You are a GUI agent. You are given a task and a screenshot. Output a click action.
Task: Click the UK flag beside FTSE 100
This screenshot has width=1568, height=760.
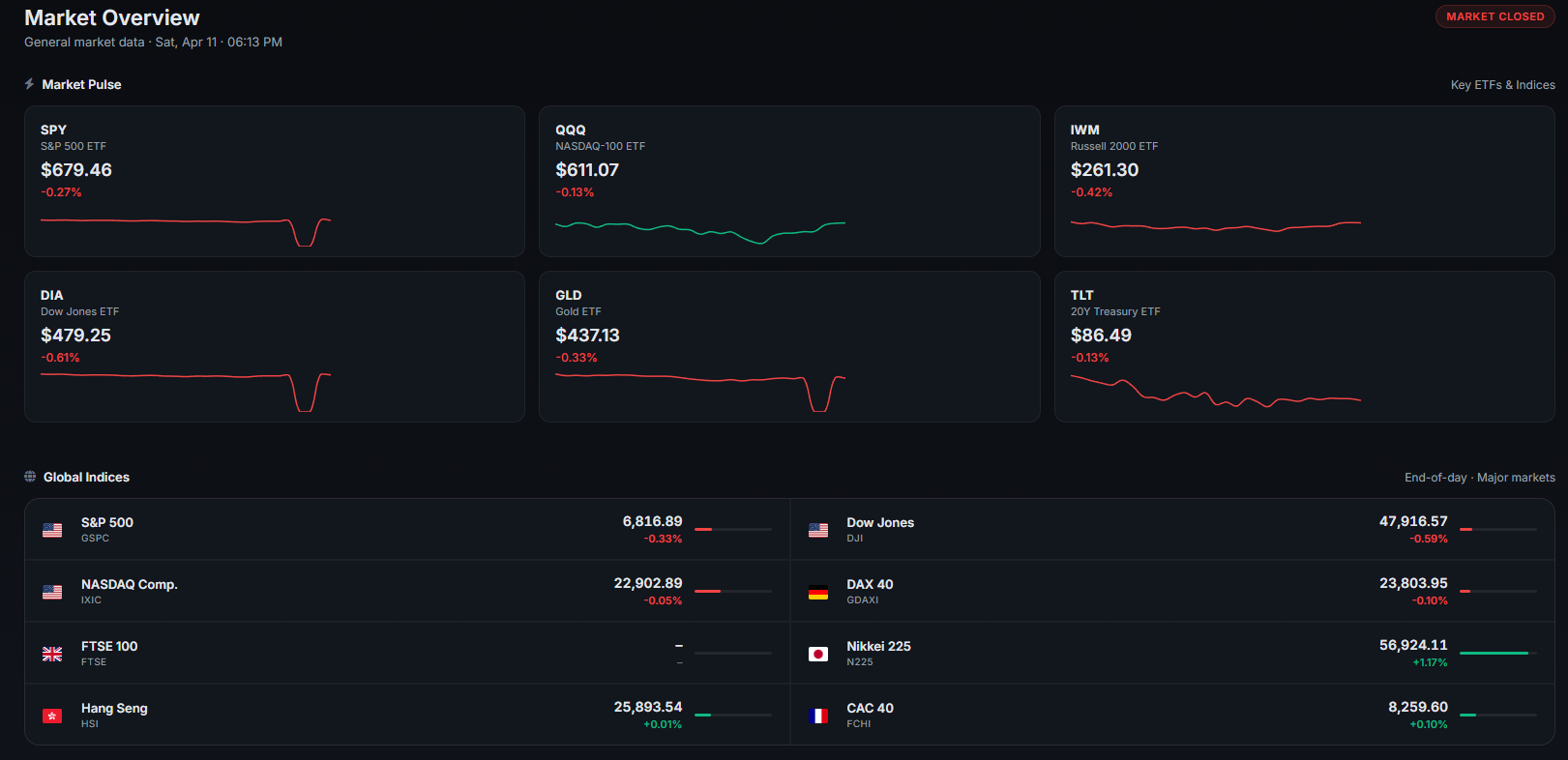[52, 654]
